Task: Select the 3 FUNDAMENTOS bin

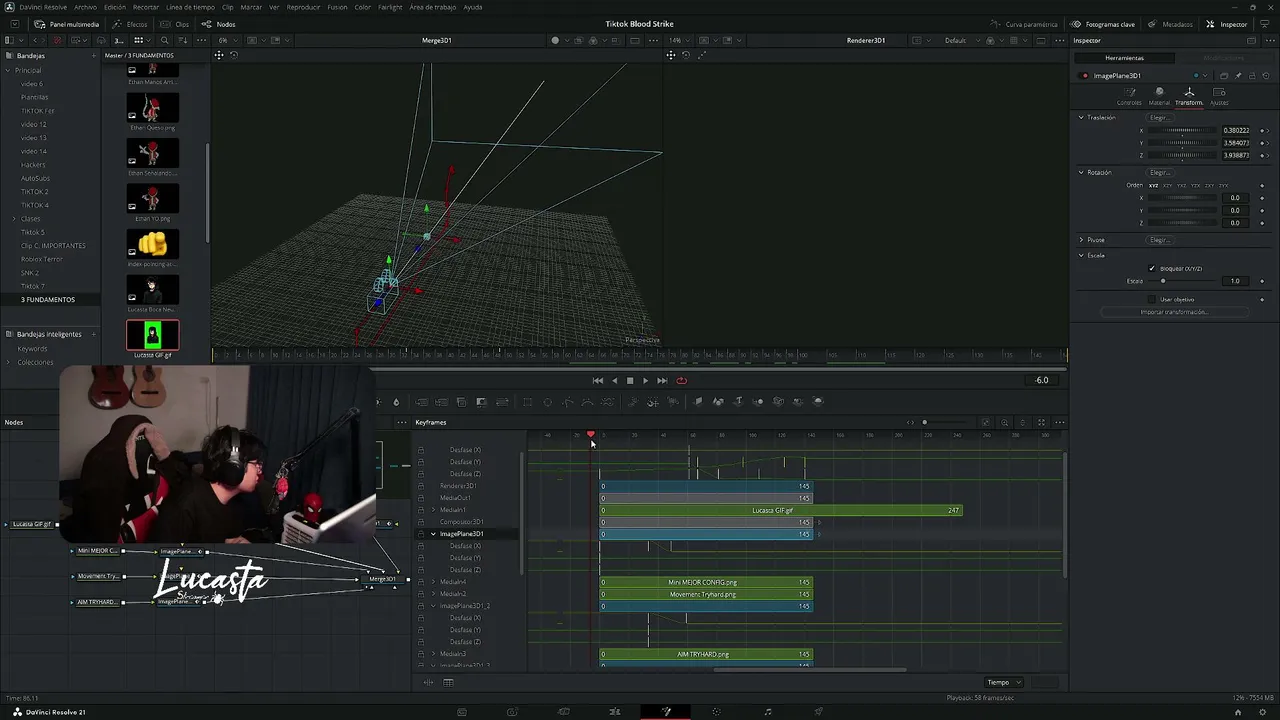Action: point(48,300)
